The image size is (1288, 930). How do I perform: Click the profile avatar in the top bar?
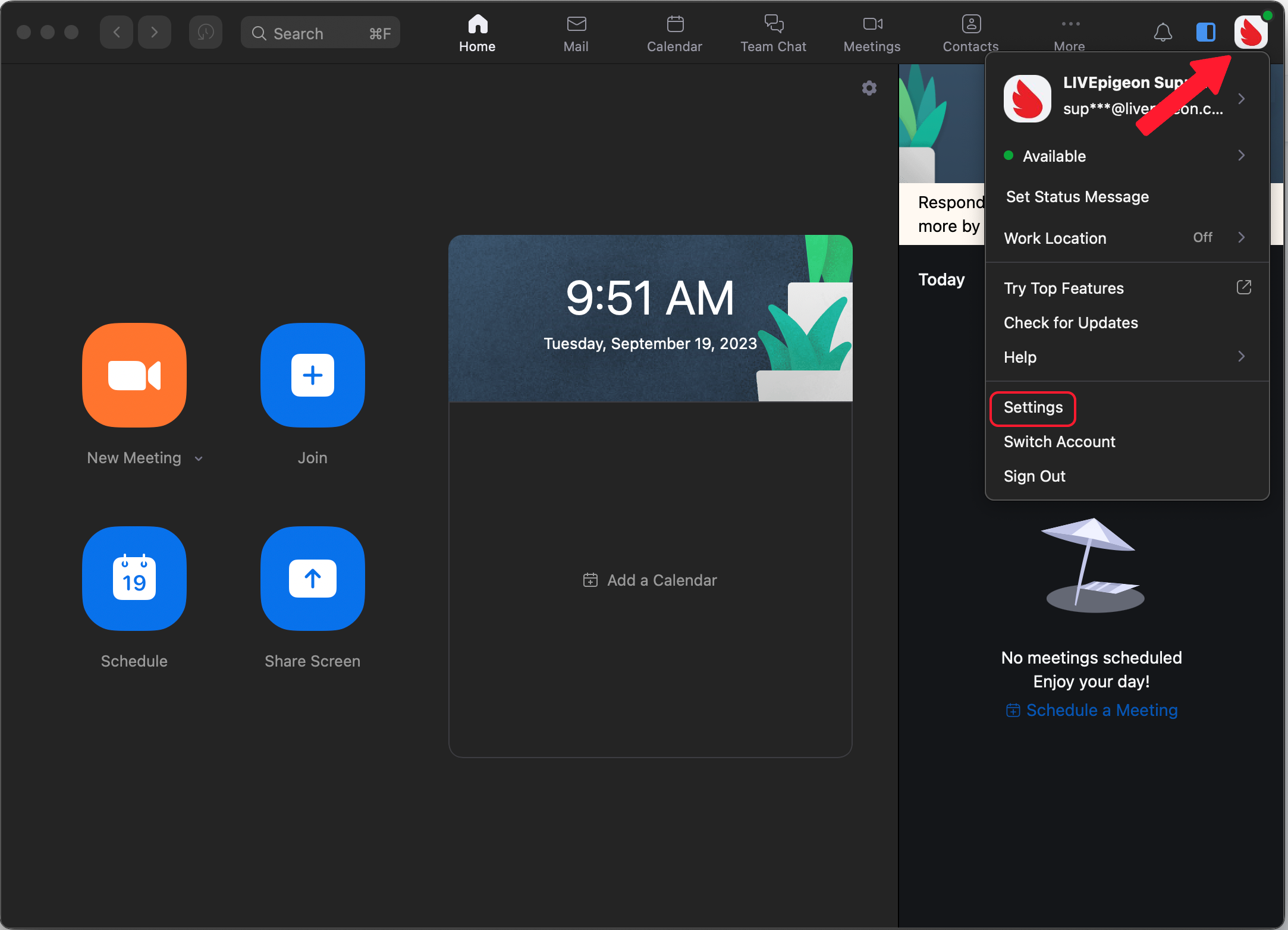(1251, 32)
